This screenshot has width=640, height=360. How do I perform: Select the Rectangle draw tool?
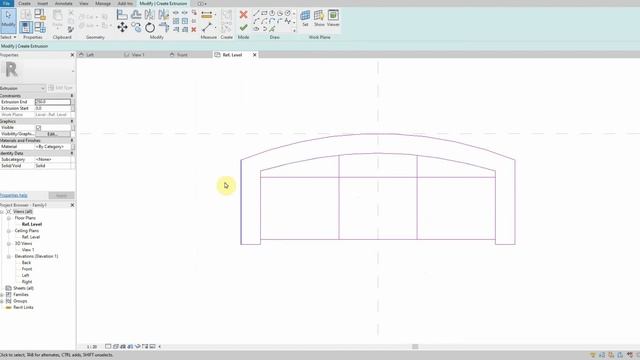[264, 13]
